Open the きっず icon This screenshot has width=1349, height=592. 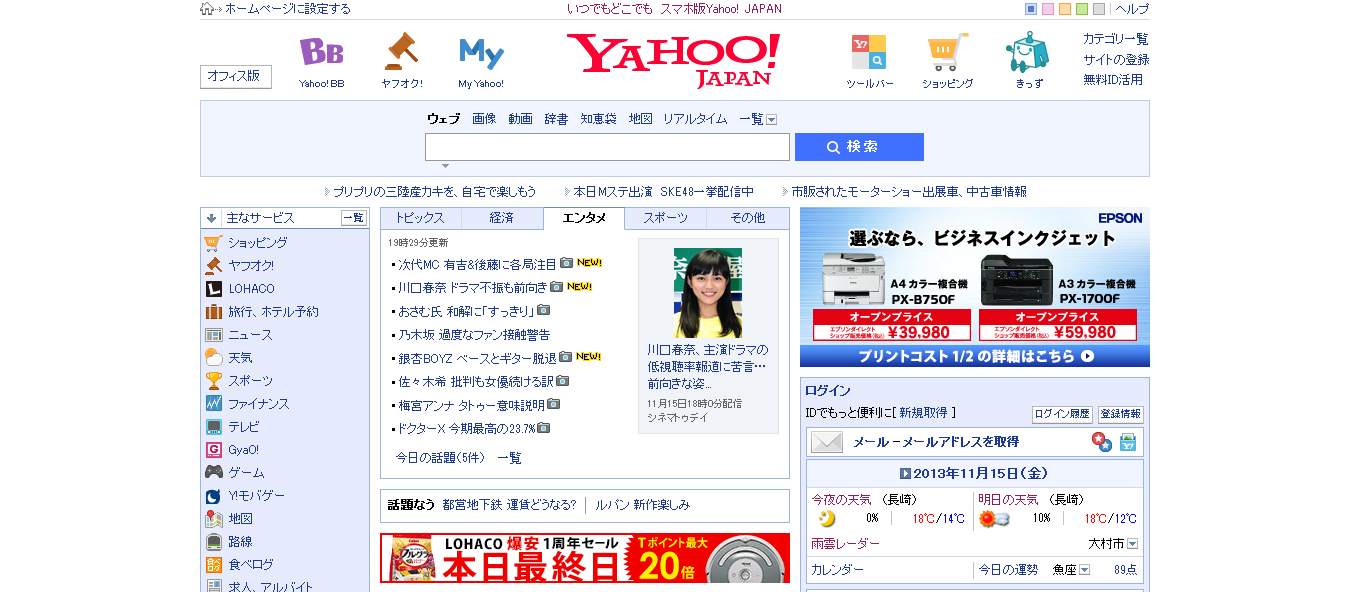point(1028,52)
